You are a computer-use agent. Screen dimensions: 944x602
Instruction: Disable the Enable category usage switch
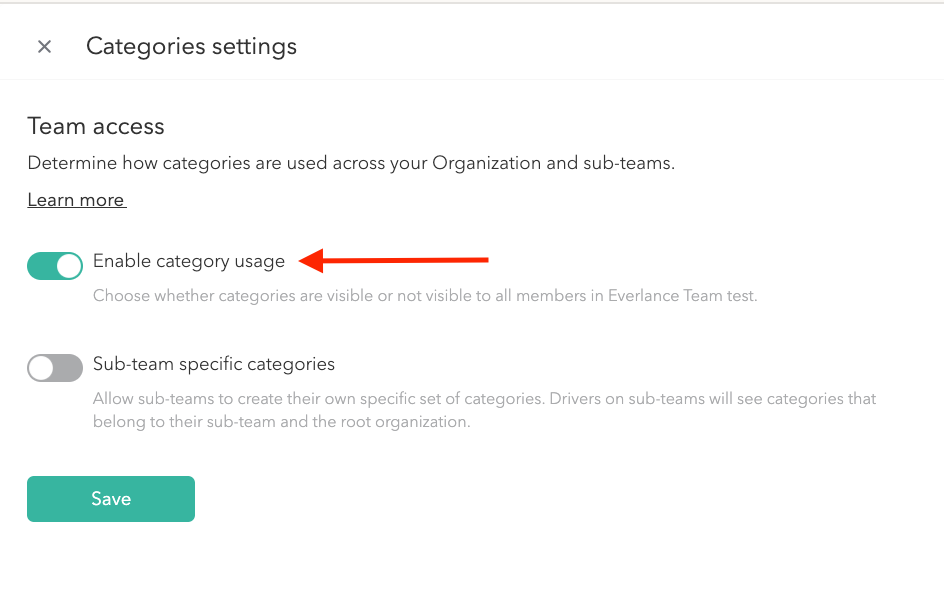pyautogui.click(x=55, y=265)
